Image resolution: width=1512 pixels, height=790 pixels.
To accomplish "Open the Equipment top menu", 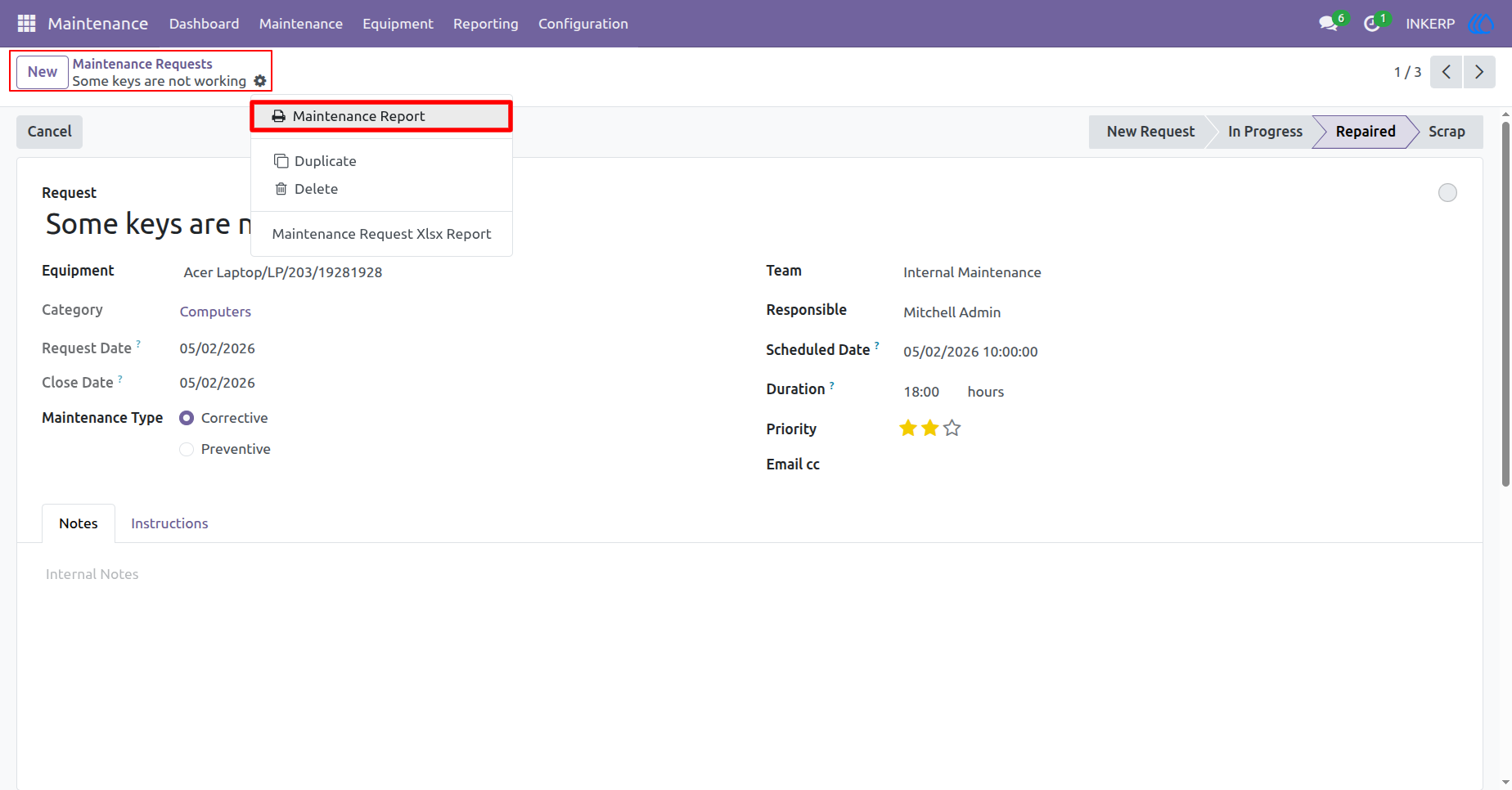I will pyautogui.click(x=398, y=24).
